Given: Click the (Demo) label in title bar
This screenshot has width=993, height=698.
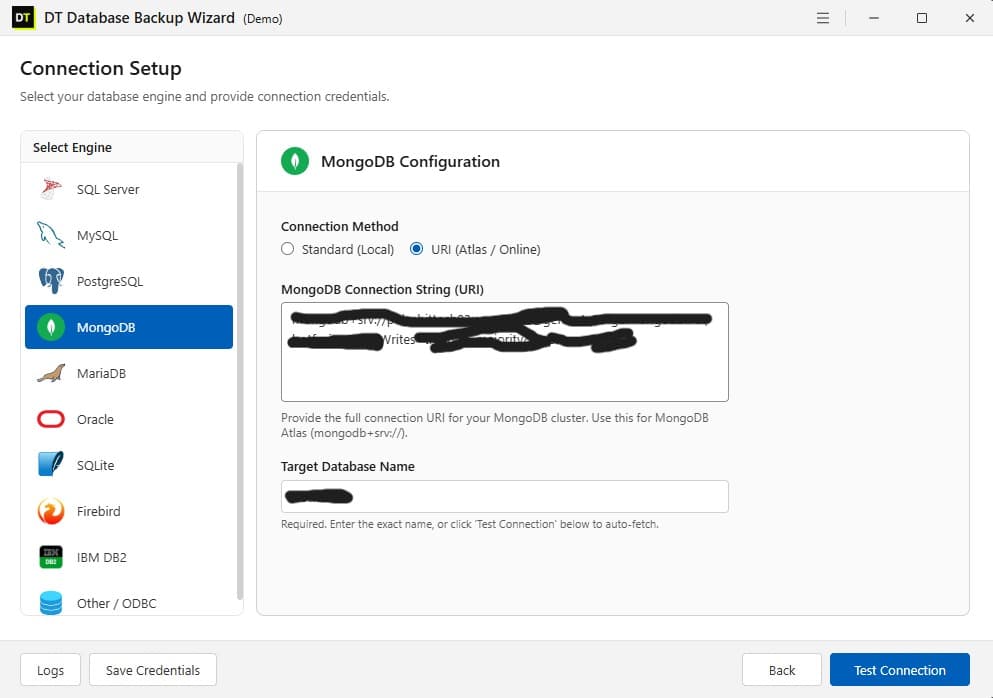Looking at the screenshot, I should pos(263,19).
